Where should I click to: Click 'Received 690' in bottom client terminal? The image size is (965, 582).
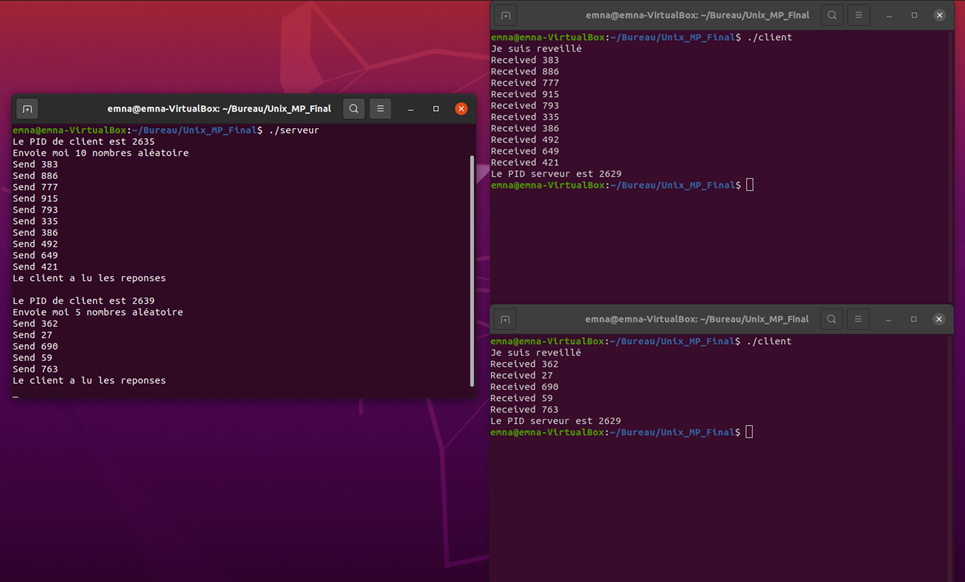524,387
